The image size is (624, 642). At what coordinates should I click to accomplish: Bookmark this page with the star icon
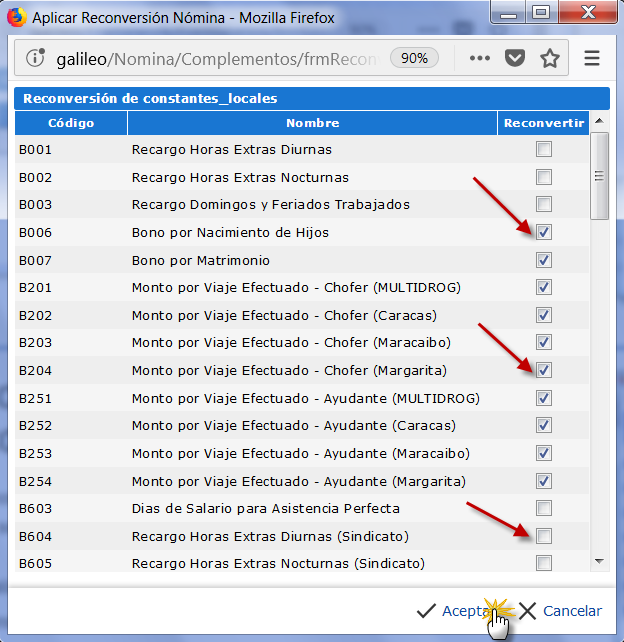coord(549,58)
